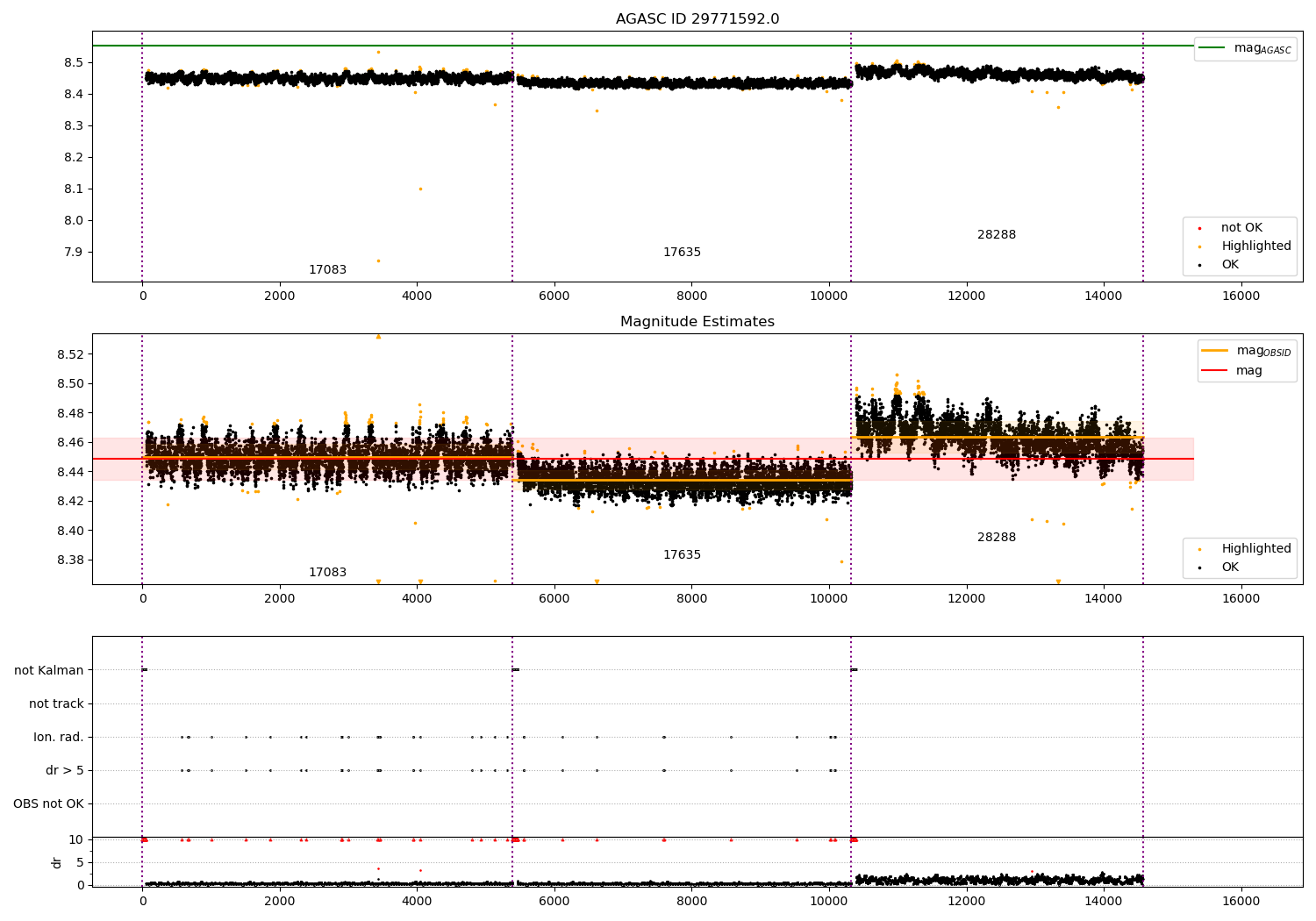Click obsid label 17635 in top plot
The width and height of the screenshot is (1316, 921).
point(682,253)
